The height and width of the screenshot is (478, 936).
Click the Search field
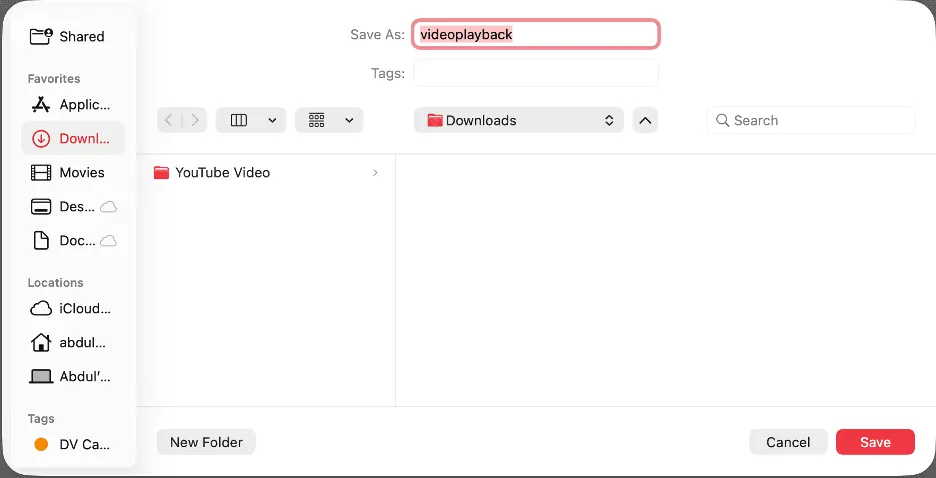(x=812, y=121)
